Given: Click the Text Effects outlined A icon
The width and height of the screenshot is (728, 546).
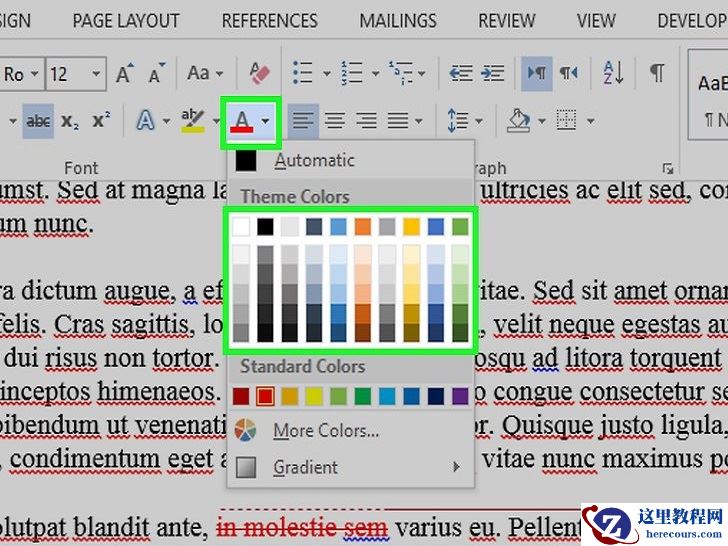Looking at the screenshot, I should (145, 121).
